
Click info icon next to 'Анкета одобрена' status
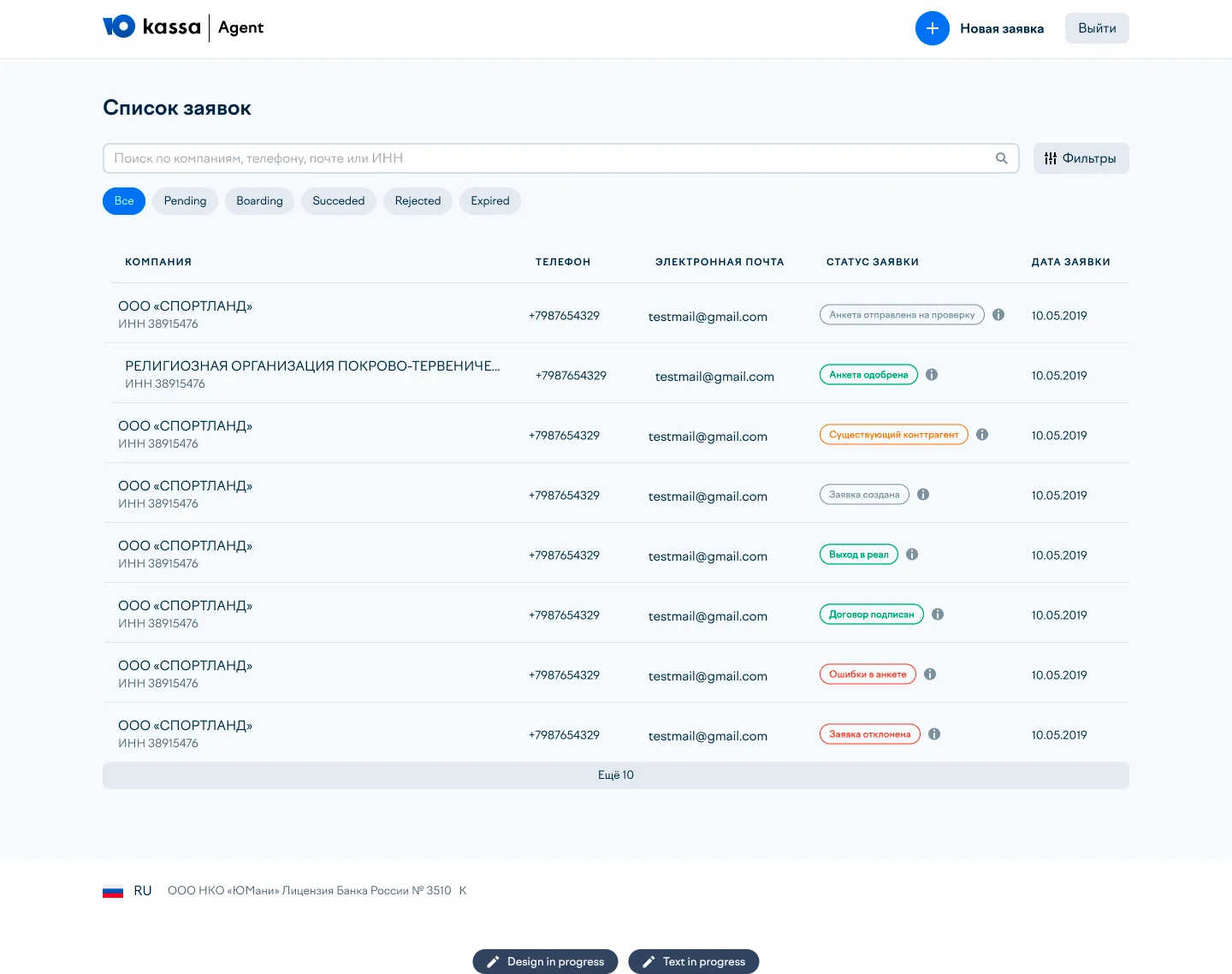932,375
